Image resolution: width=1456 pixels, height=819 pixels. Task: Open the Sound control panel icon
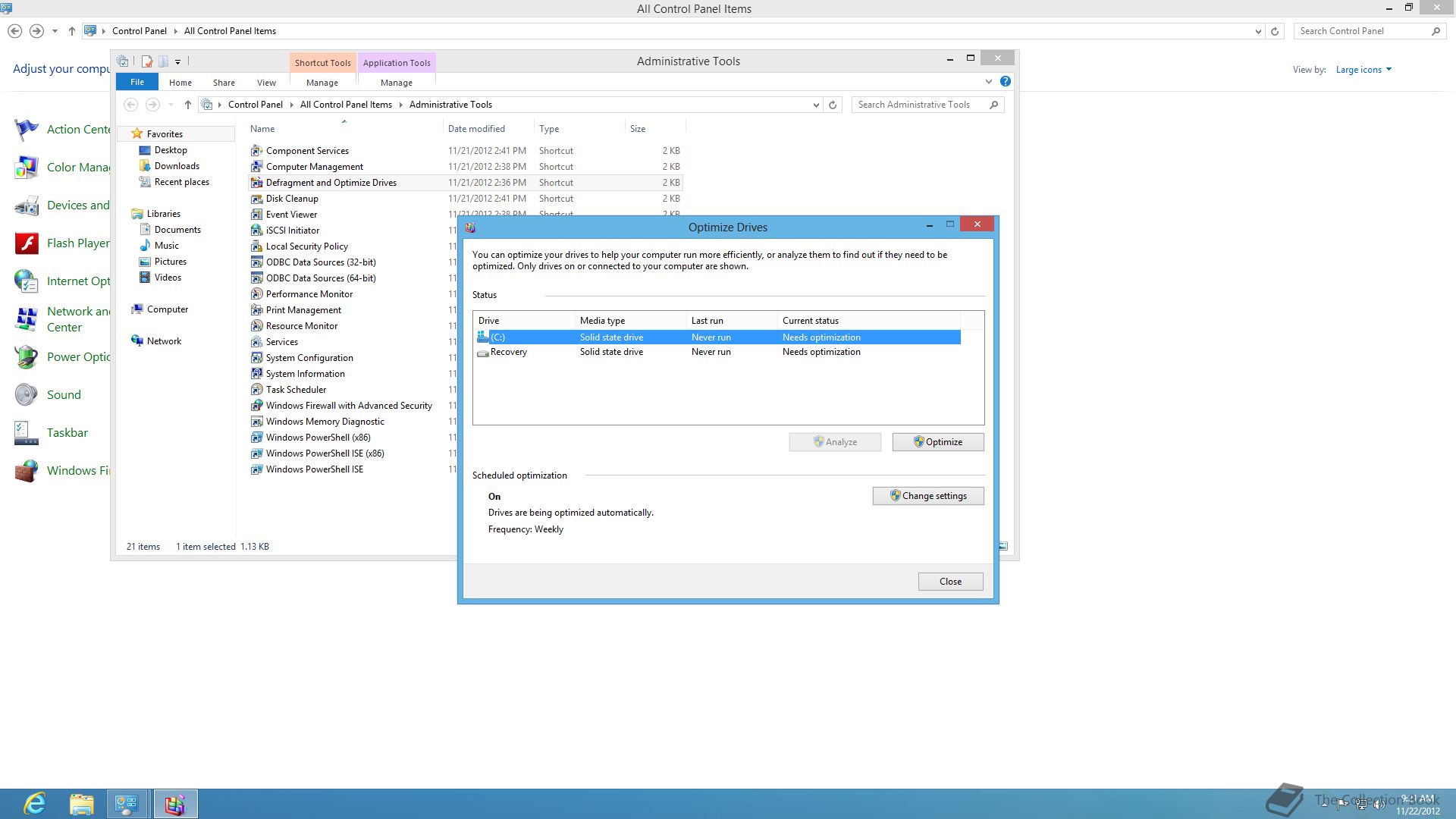coord(27,395)
